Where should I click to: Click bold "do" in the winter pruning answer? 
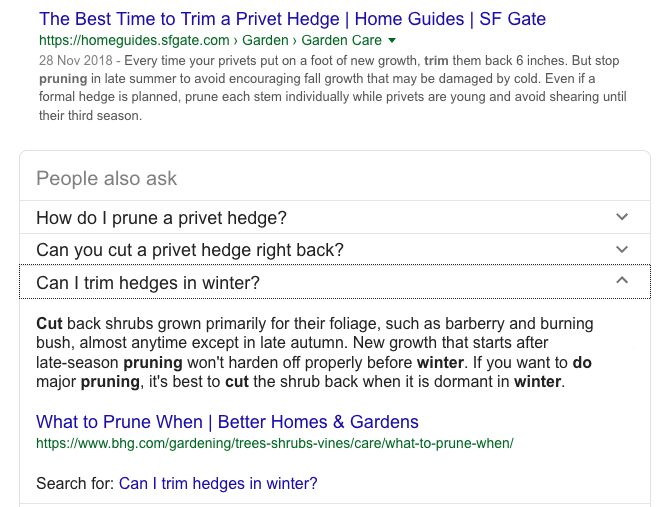pyautogui.click(x=582, y=362)
